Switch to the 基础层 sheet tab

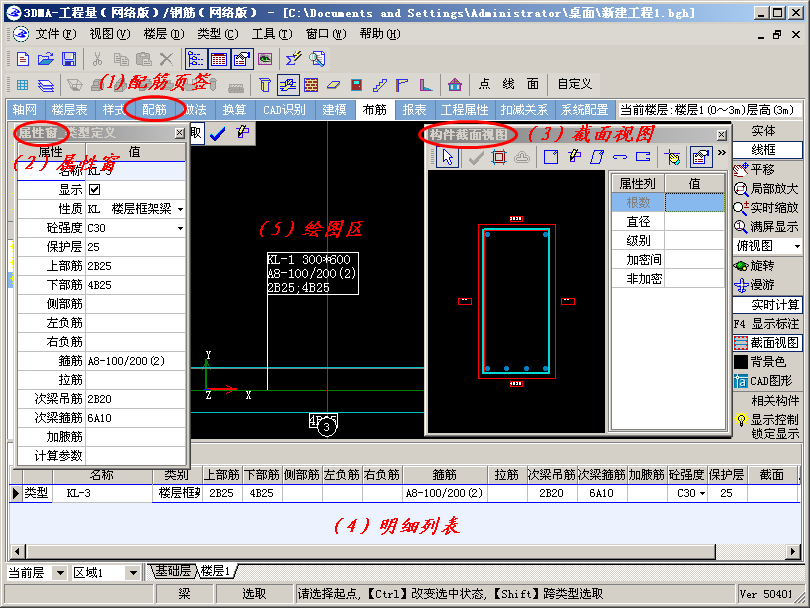tap(173, 571)
